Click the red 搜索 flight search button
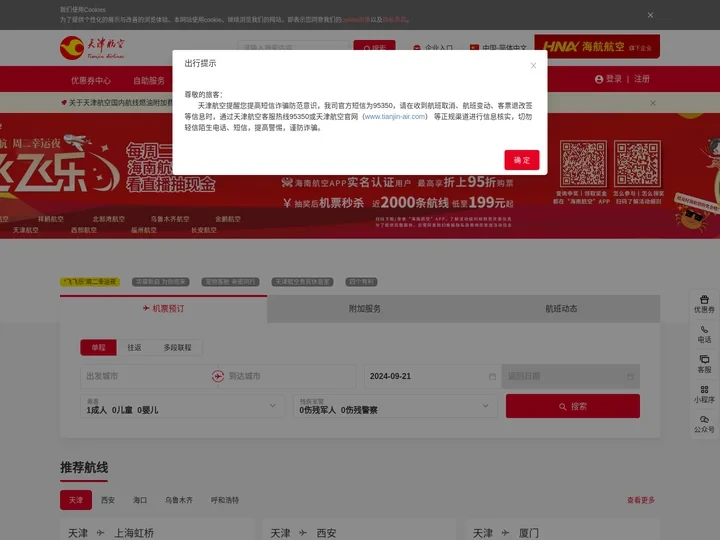 573,406
